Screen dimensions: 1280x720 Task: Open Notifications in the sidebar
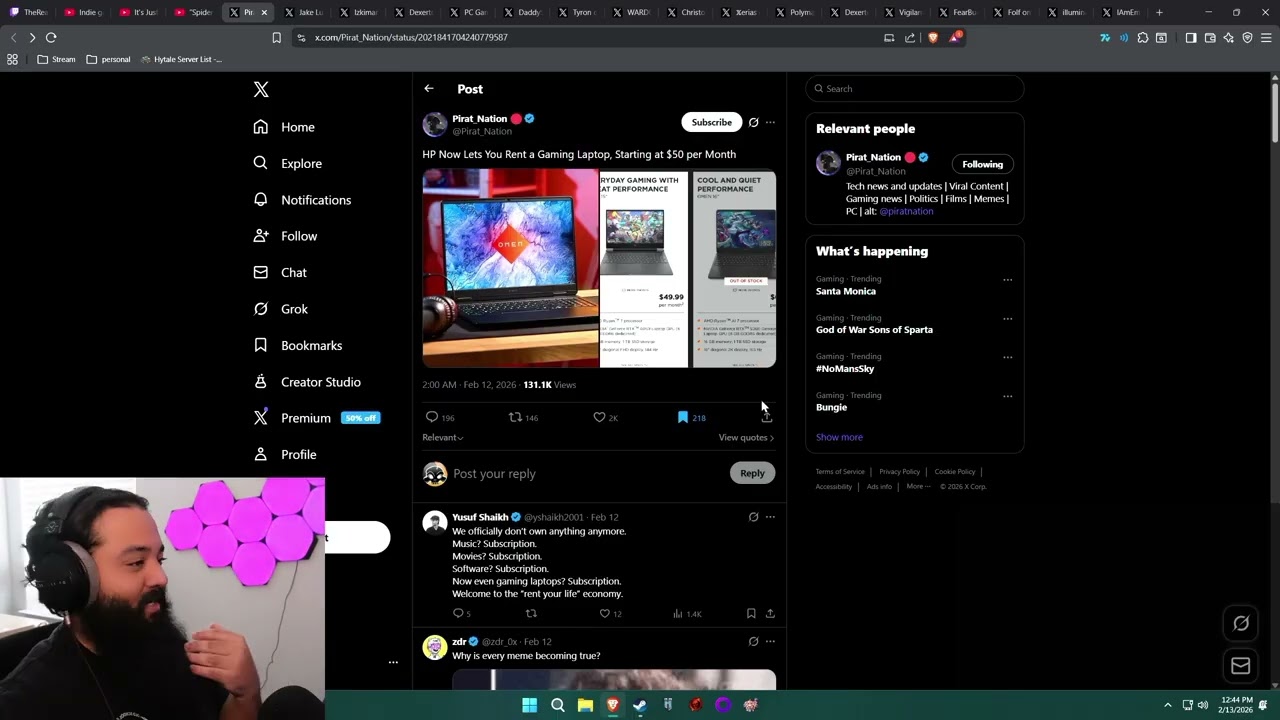(302, 200)
